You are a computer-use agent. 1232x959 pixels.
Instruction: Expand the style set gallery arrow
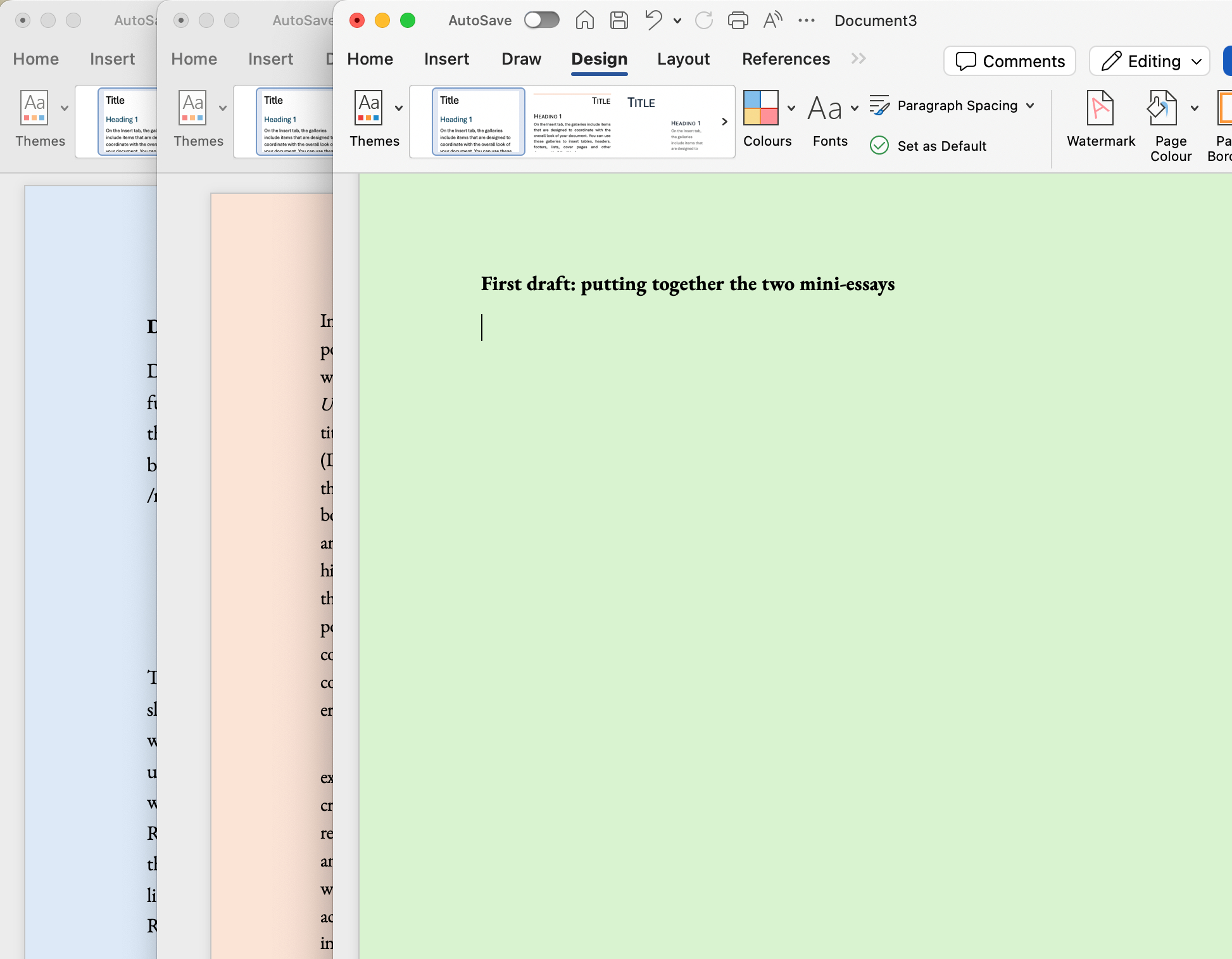click(724, 122)
